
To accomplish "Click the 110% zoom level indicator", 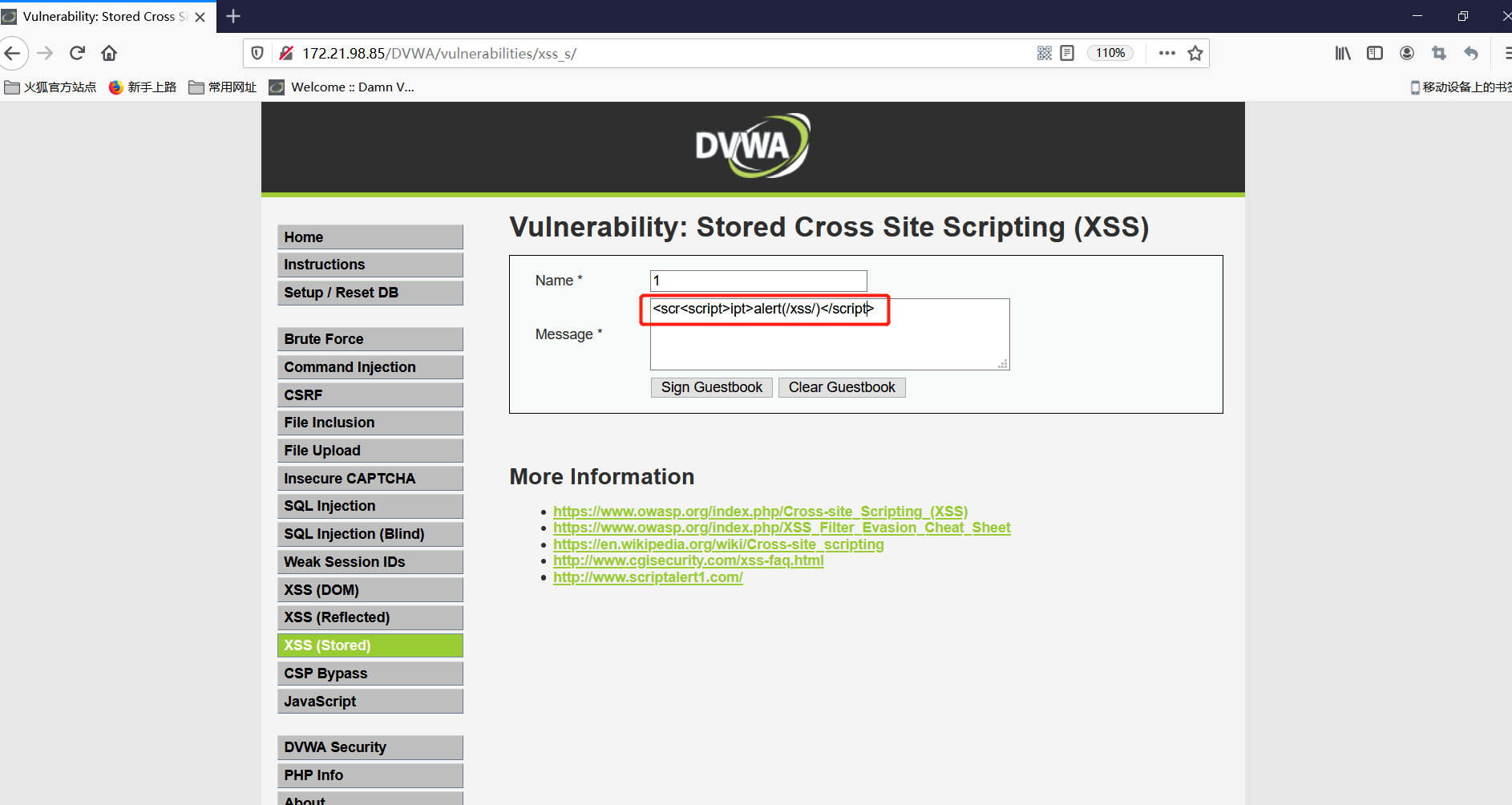I will coord(1110,53).
